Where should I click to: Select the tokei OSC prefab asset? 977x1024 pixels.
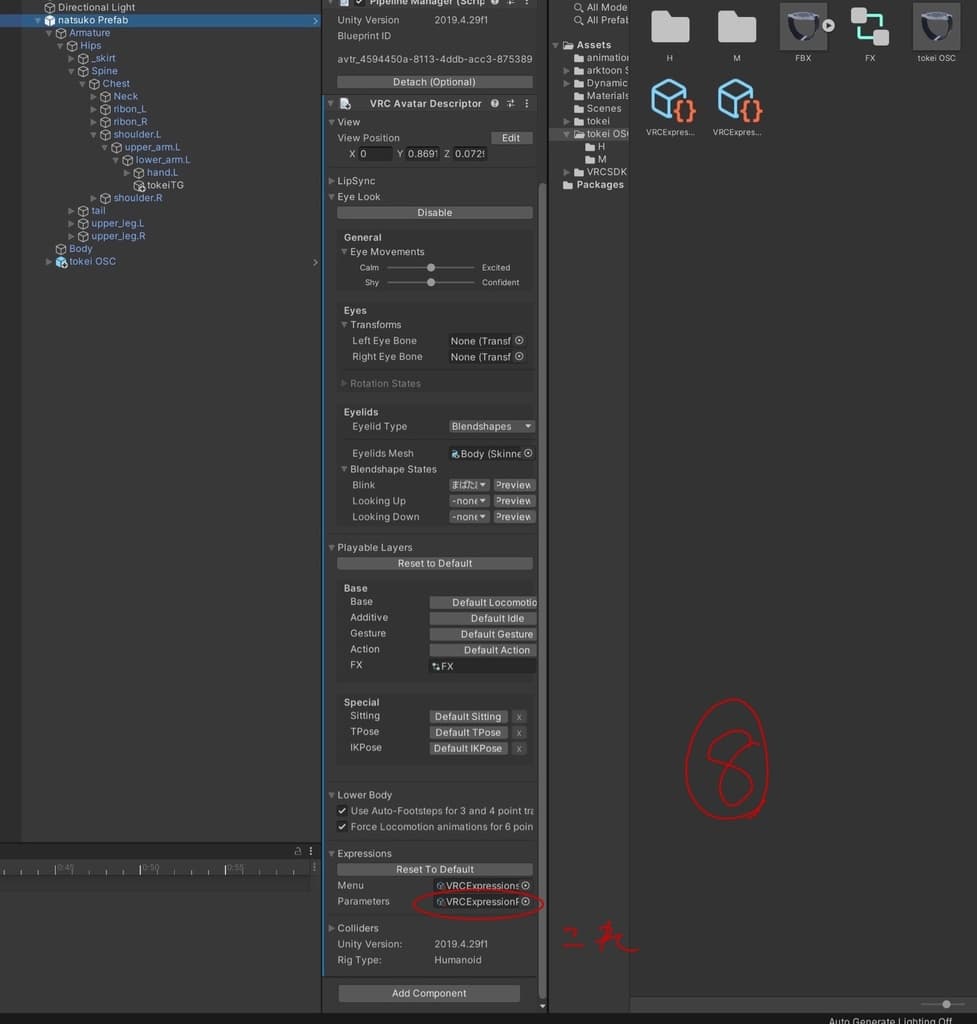point(936,27)
